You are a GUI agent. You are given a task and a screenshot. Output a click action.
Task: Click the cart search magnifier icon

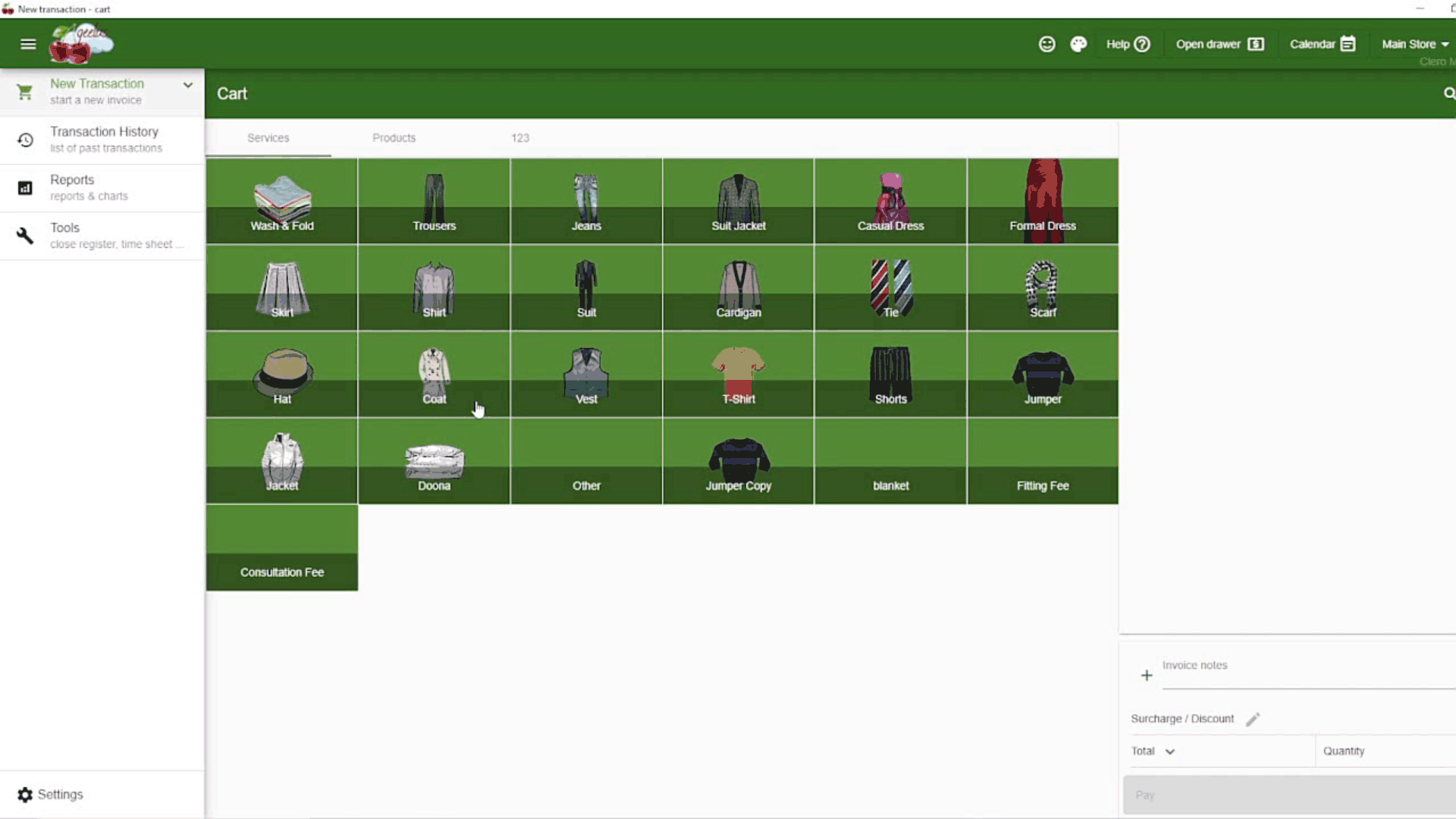point(1448,93)
